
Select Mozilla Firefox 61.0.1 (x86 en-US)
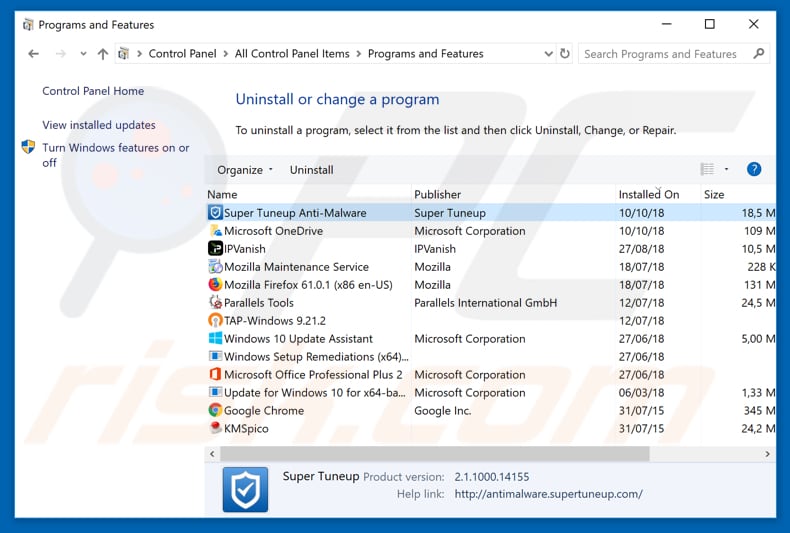click(x=308, y=285)
